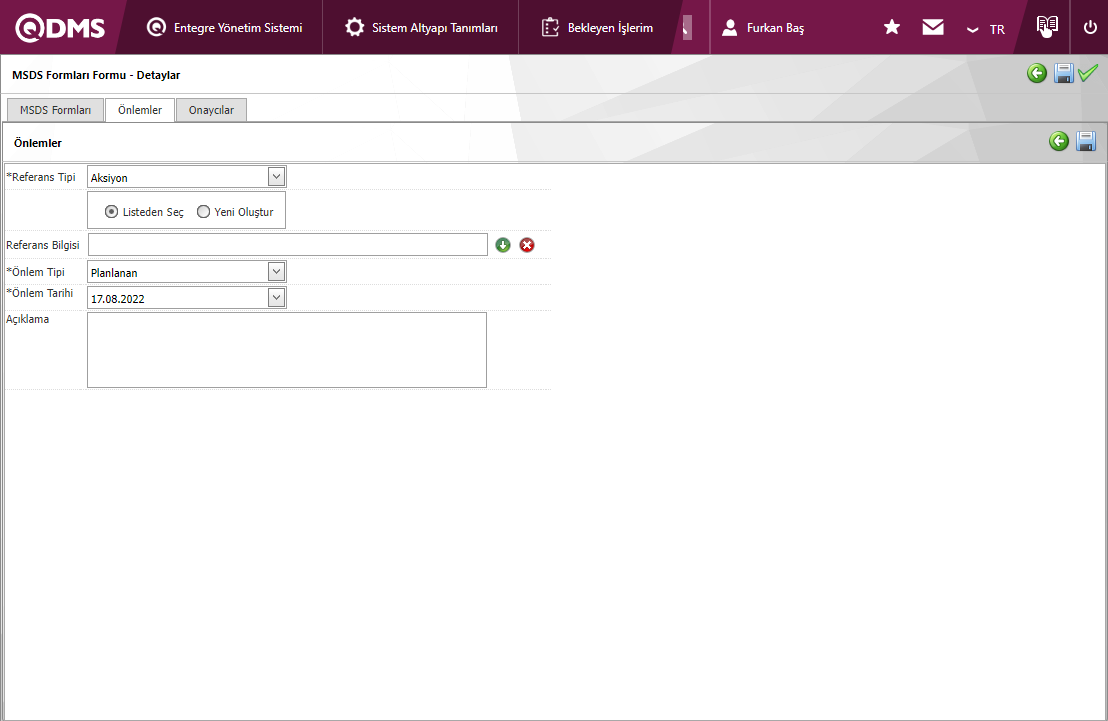Screen dimensions: 1108x721
Task: Select Yeni Oluştur radio button
Action: click(x=204, y=211)
